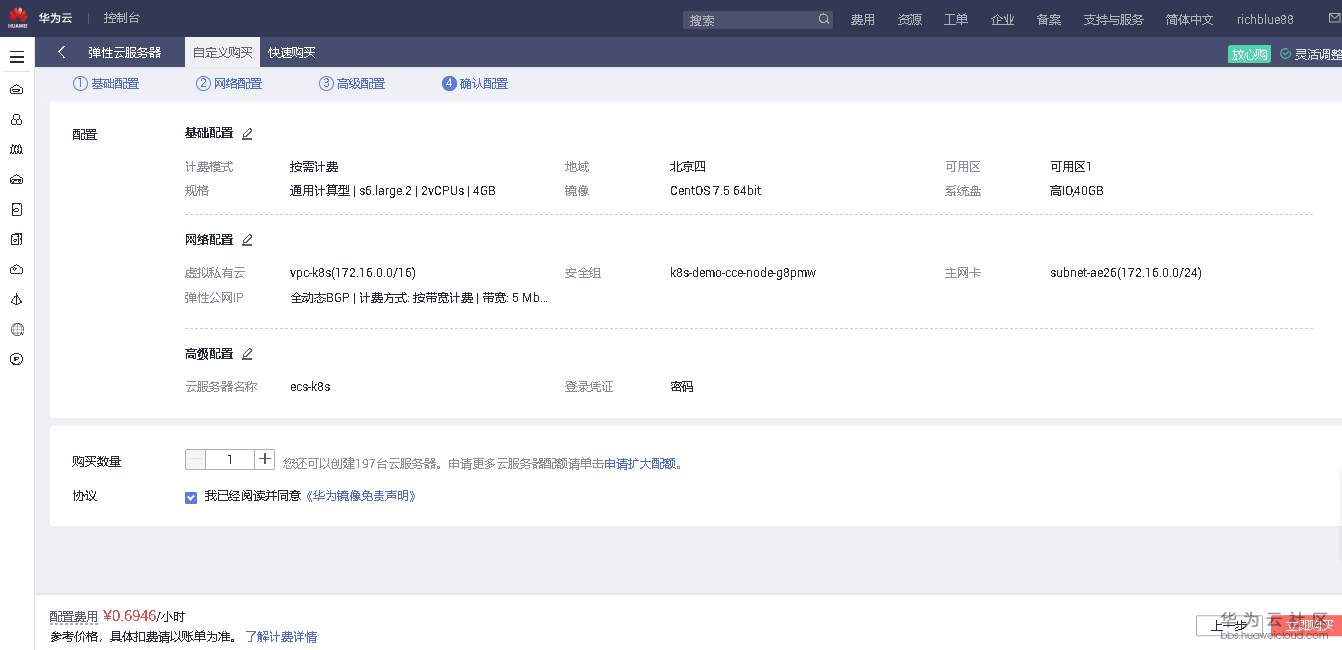Toggle the 华为镜像免责声明 agreement checkbox
This screenshot has height=650, width=1342.
coord(191,497)
